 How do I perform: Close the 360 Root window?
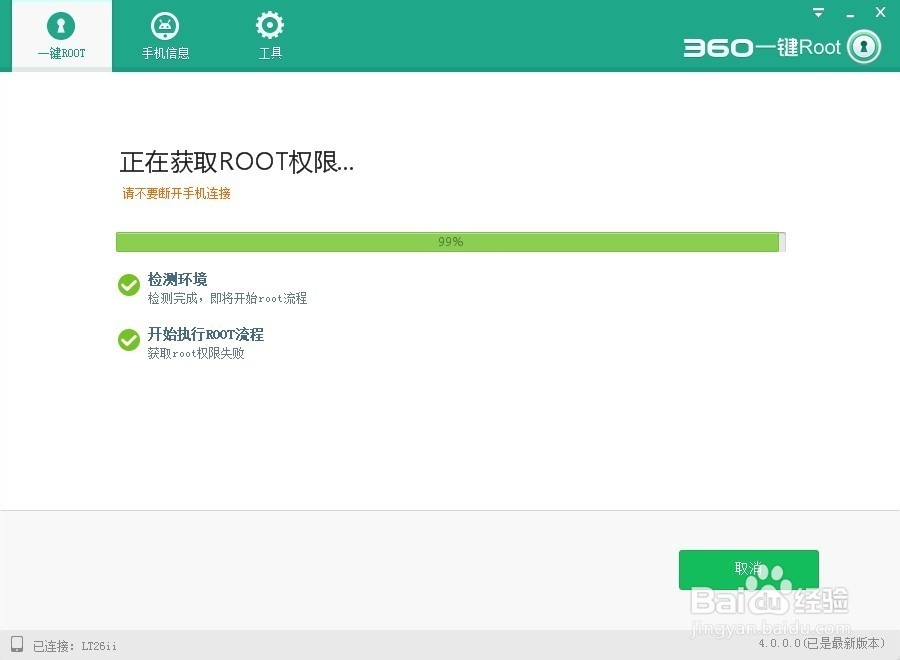tap(880, 12)
